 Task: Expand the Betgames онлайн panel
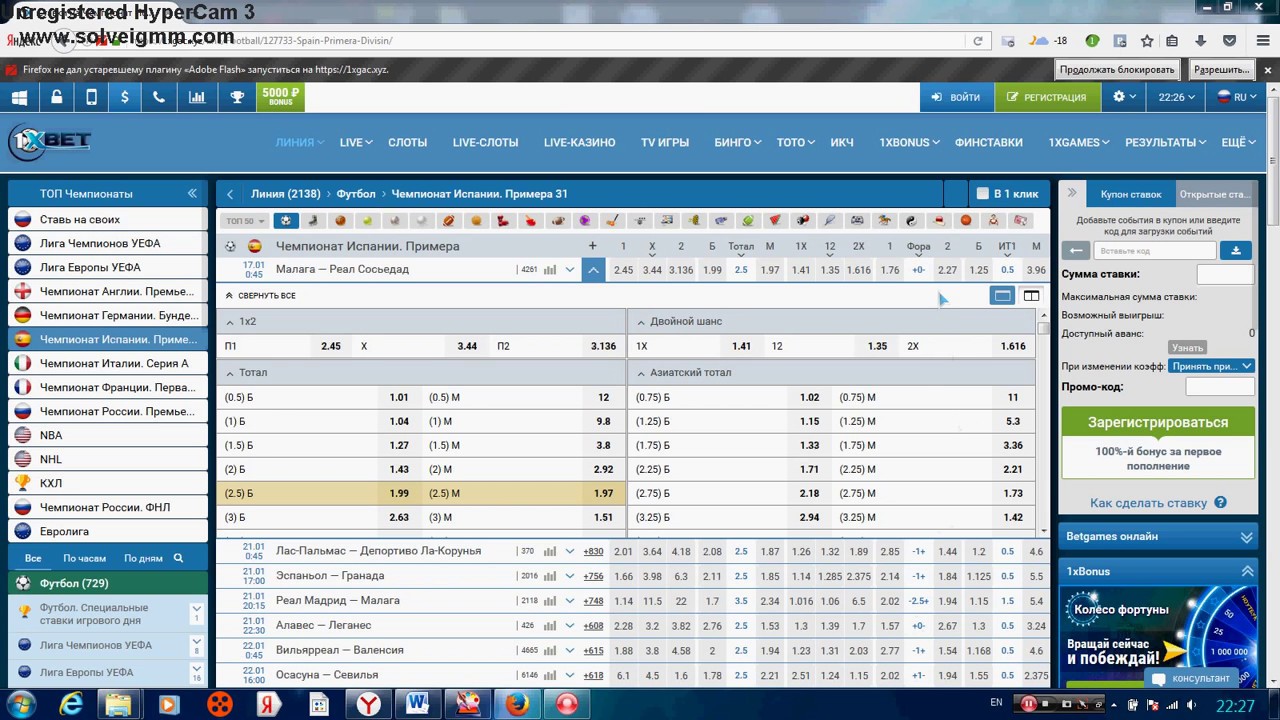(1246, 537)
